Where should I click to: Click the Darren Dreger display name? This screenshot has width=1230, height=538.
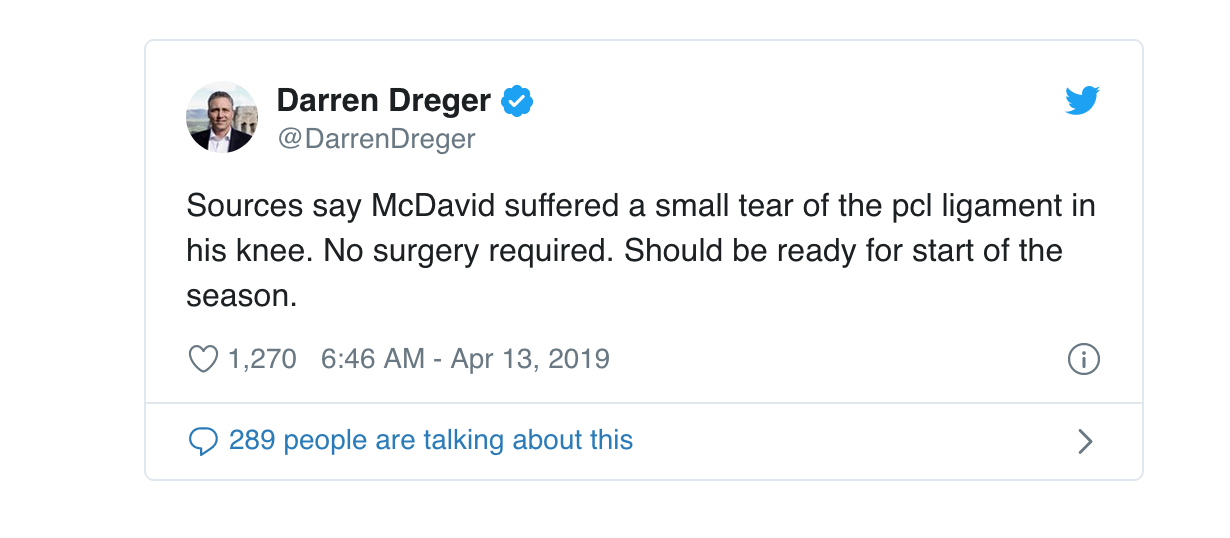[383, 101]
